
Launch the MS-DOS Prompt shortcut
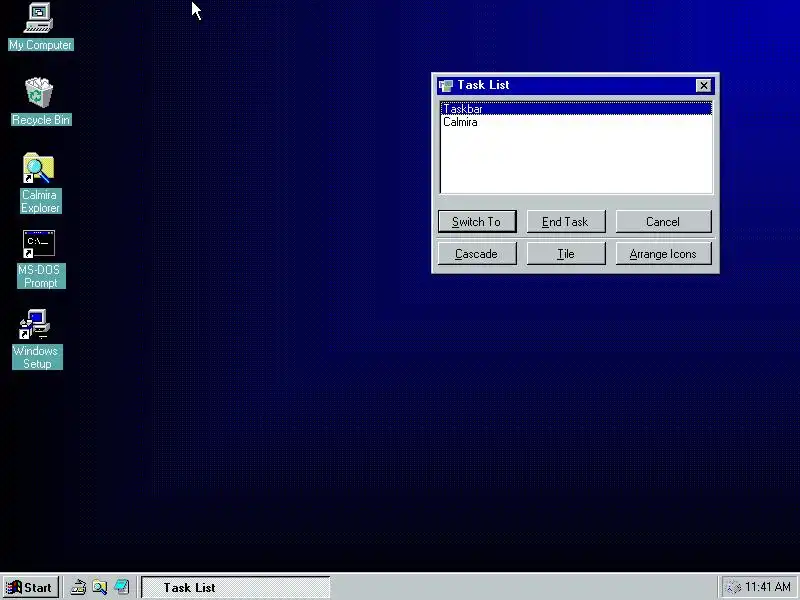point(40,259)
